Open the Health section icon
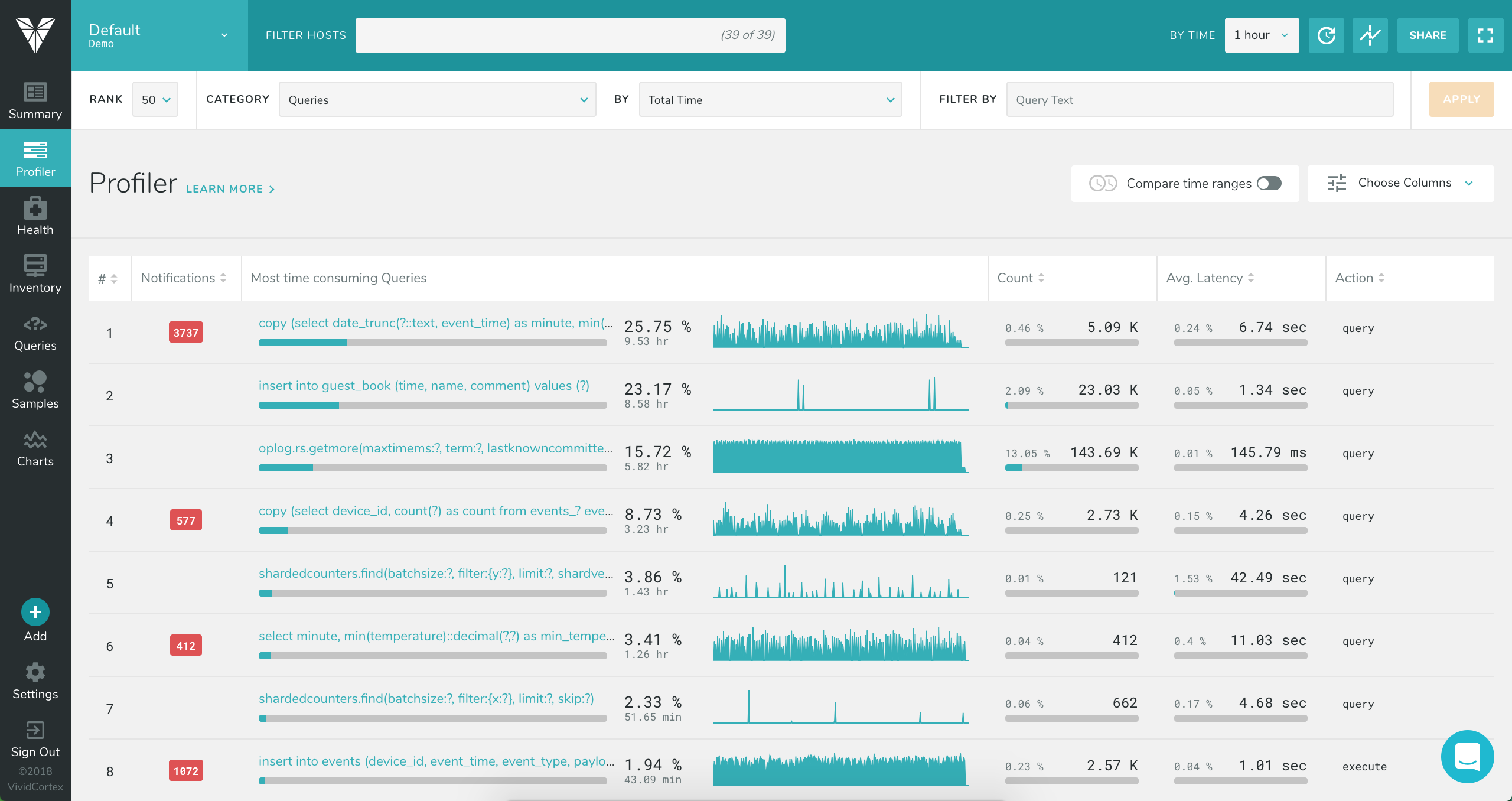 [35, 209]
